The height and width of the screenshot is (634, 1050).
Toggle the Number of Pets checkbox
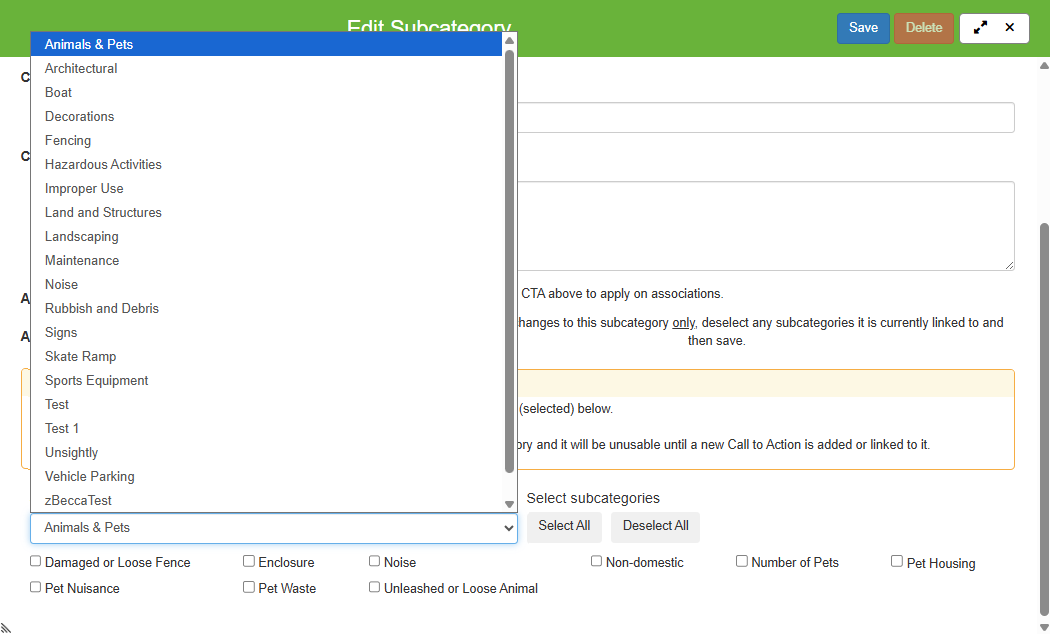pyautogui.click(x=742, y=562)
